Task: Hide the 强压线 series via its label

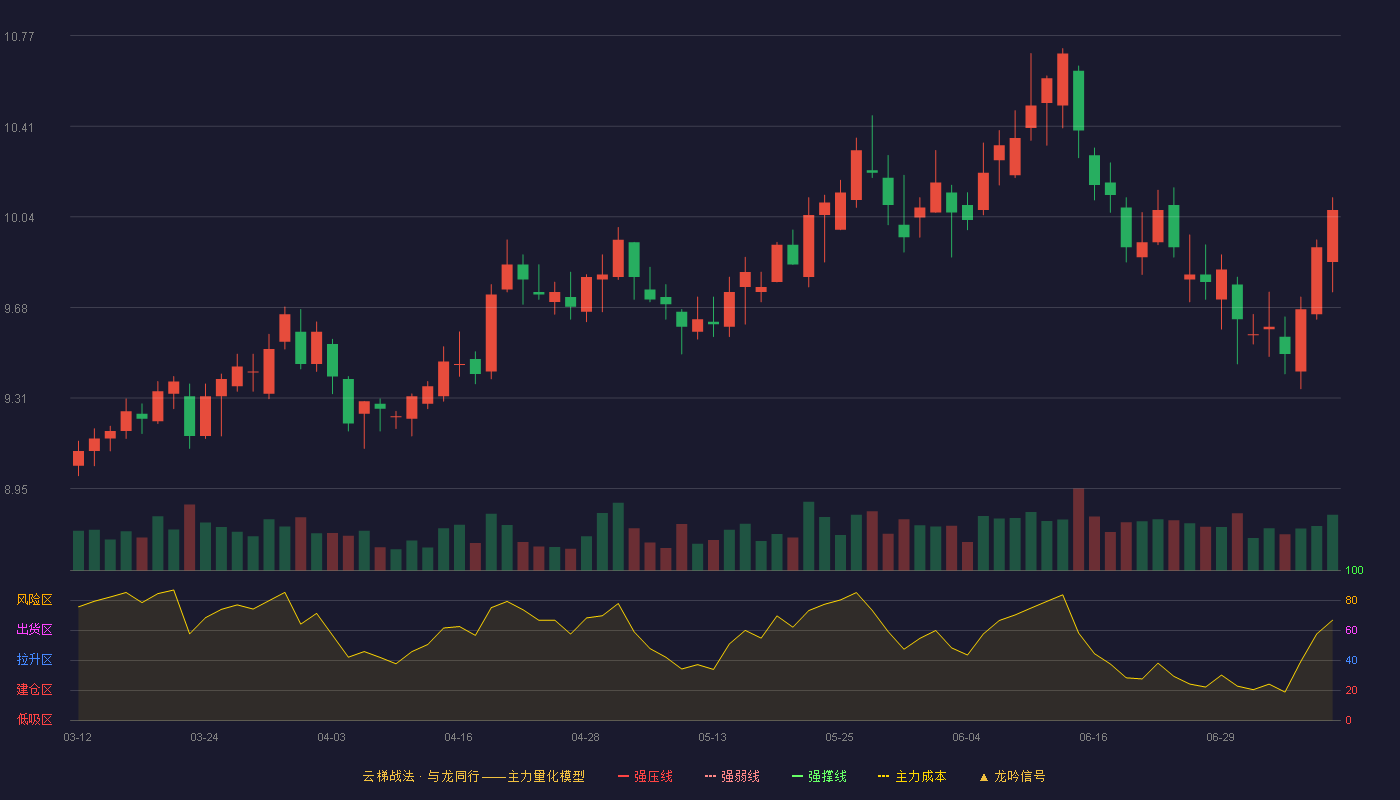Action: (653, 776)
